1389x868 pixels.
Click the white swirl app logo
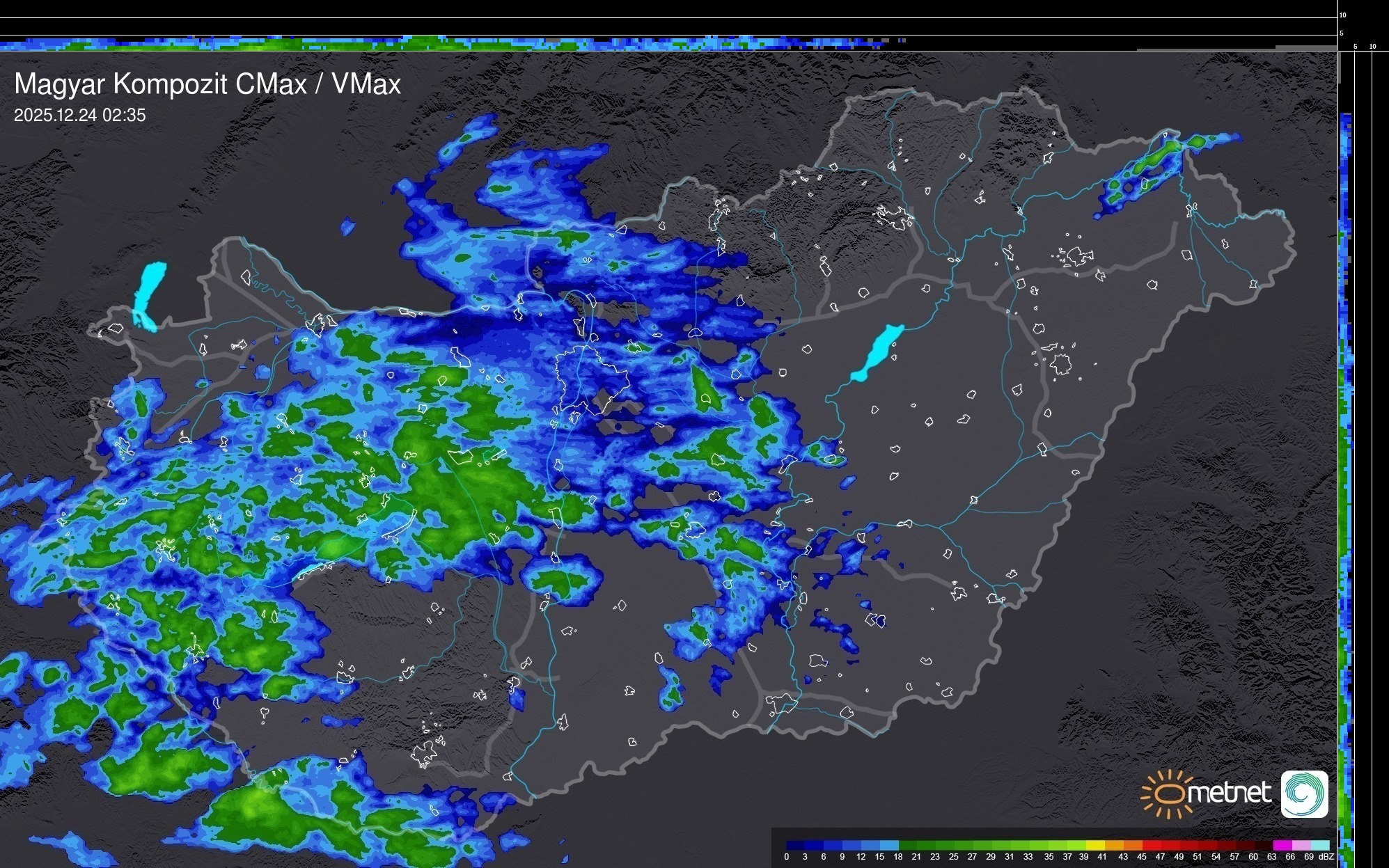(1304, 794)
